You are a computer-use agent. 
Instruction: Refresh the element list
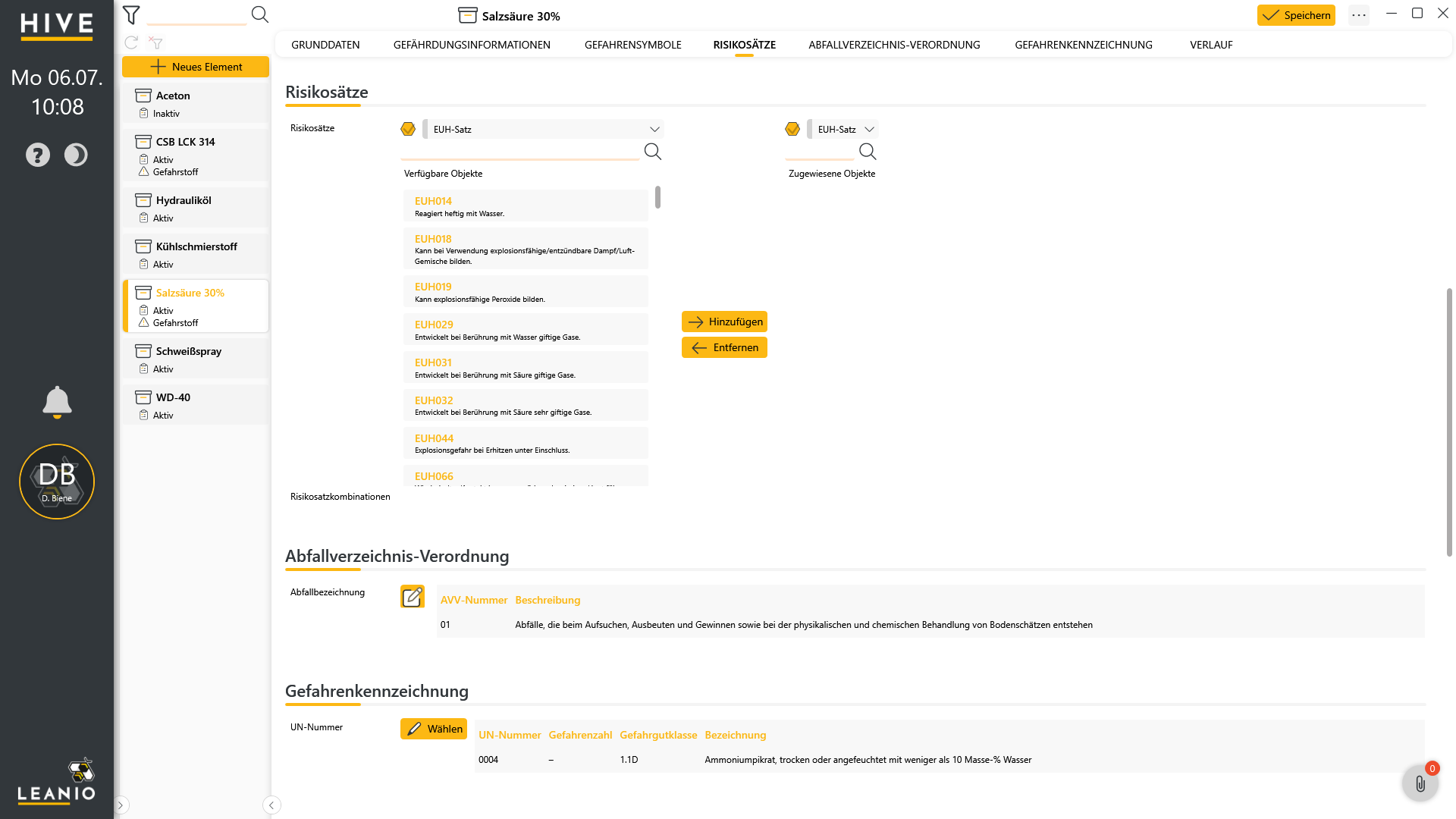pyautogui.click(x=131, y=43)
